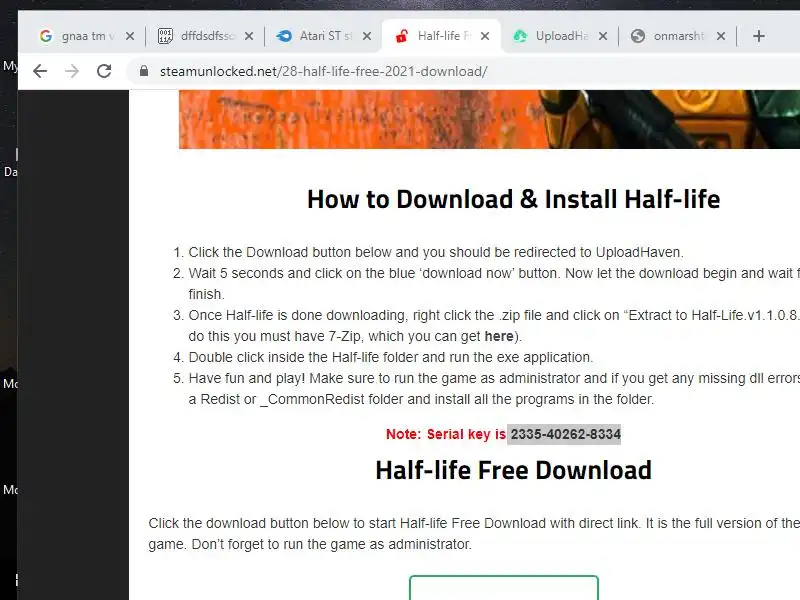This screenshot has height=600, width=800.
Task: Close the 'dffdsdfssd' tab
Action: [248, 36]
